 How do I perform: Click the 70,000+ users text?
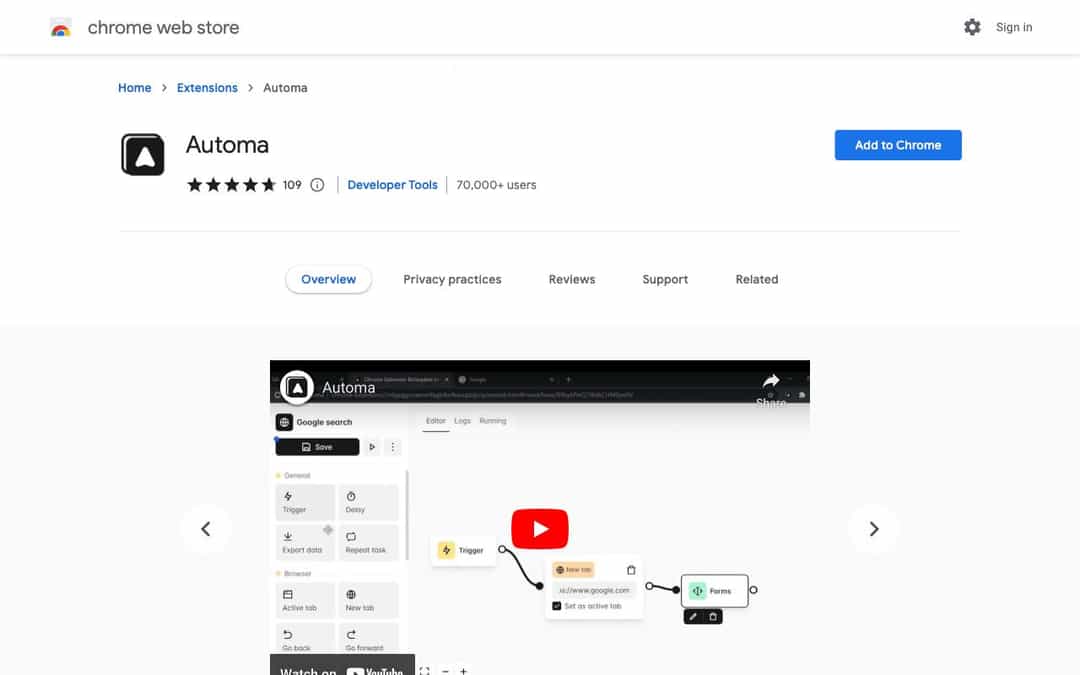(496, 185)
